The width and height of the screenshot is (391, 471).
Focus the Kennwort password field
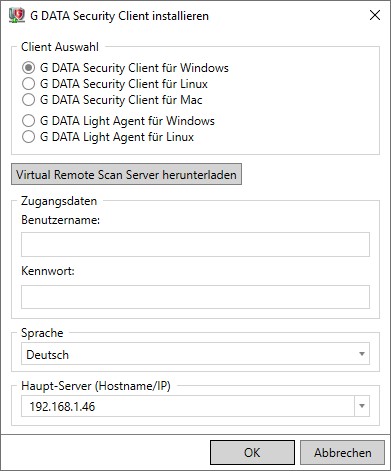pyautogui.click(x=195, y=297)
